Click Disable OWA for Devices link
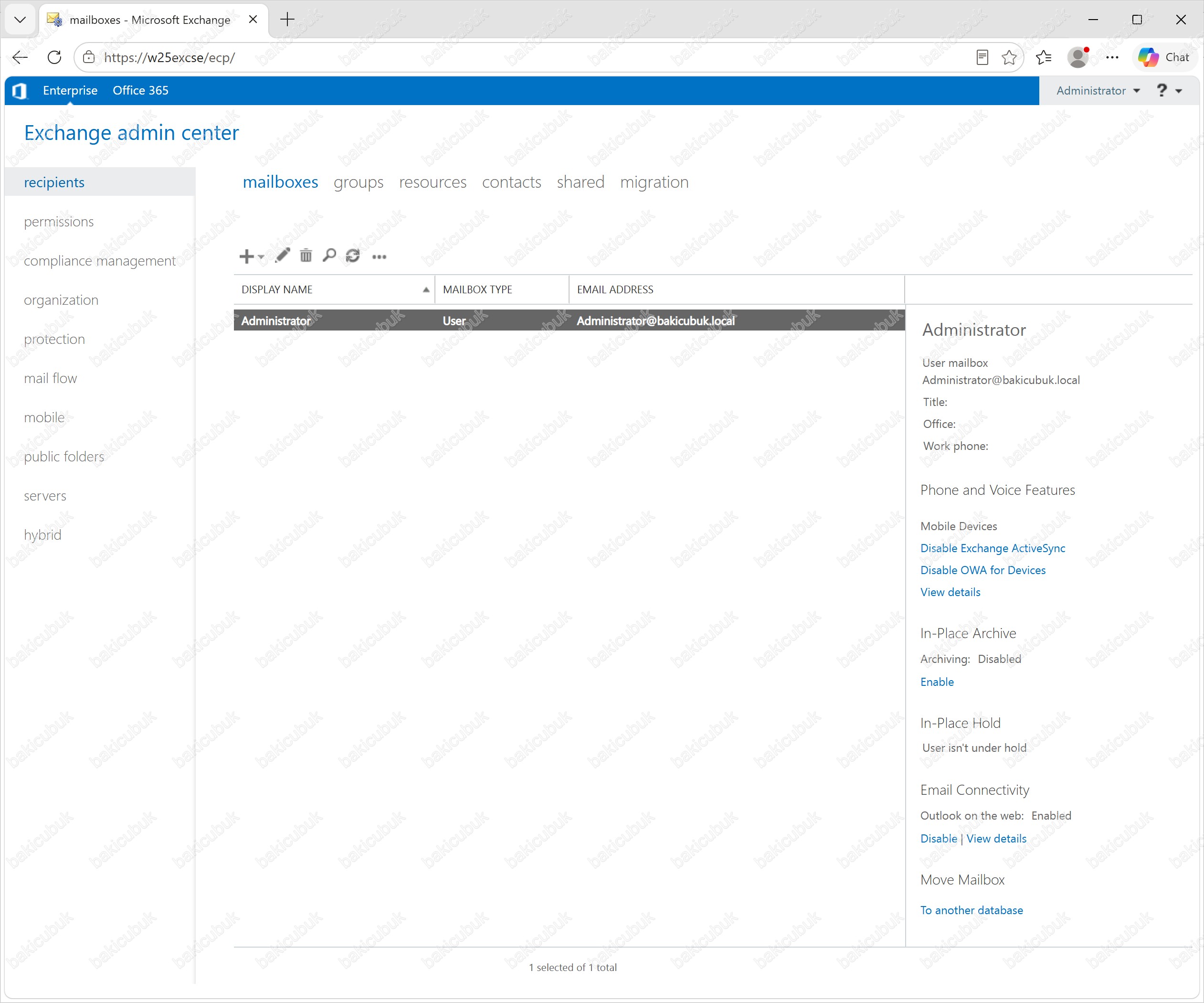The width and height of the screenshot is (1204, 1003). point(982,570)
